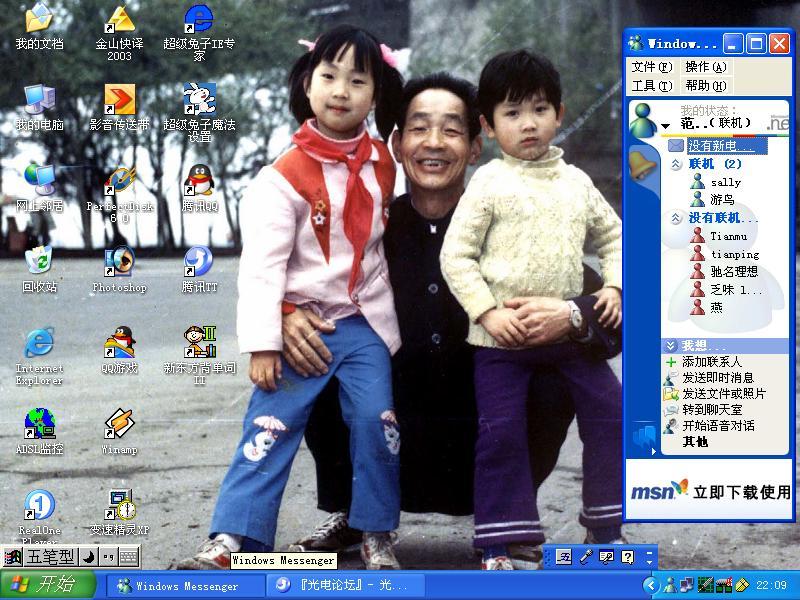This screenshot has width=800, height=600.
Task: Click the 网上邻居 desktop icon
Action: click(39, 188)
